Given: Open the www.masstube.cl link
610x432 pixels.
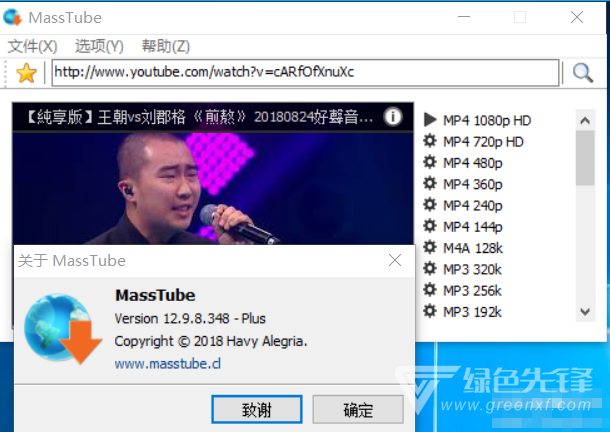Looking at the screenshot, I should (168, 364).
